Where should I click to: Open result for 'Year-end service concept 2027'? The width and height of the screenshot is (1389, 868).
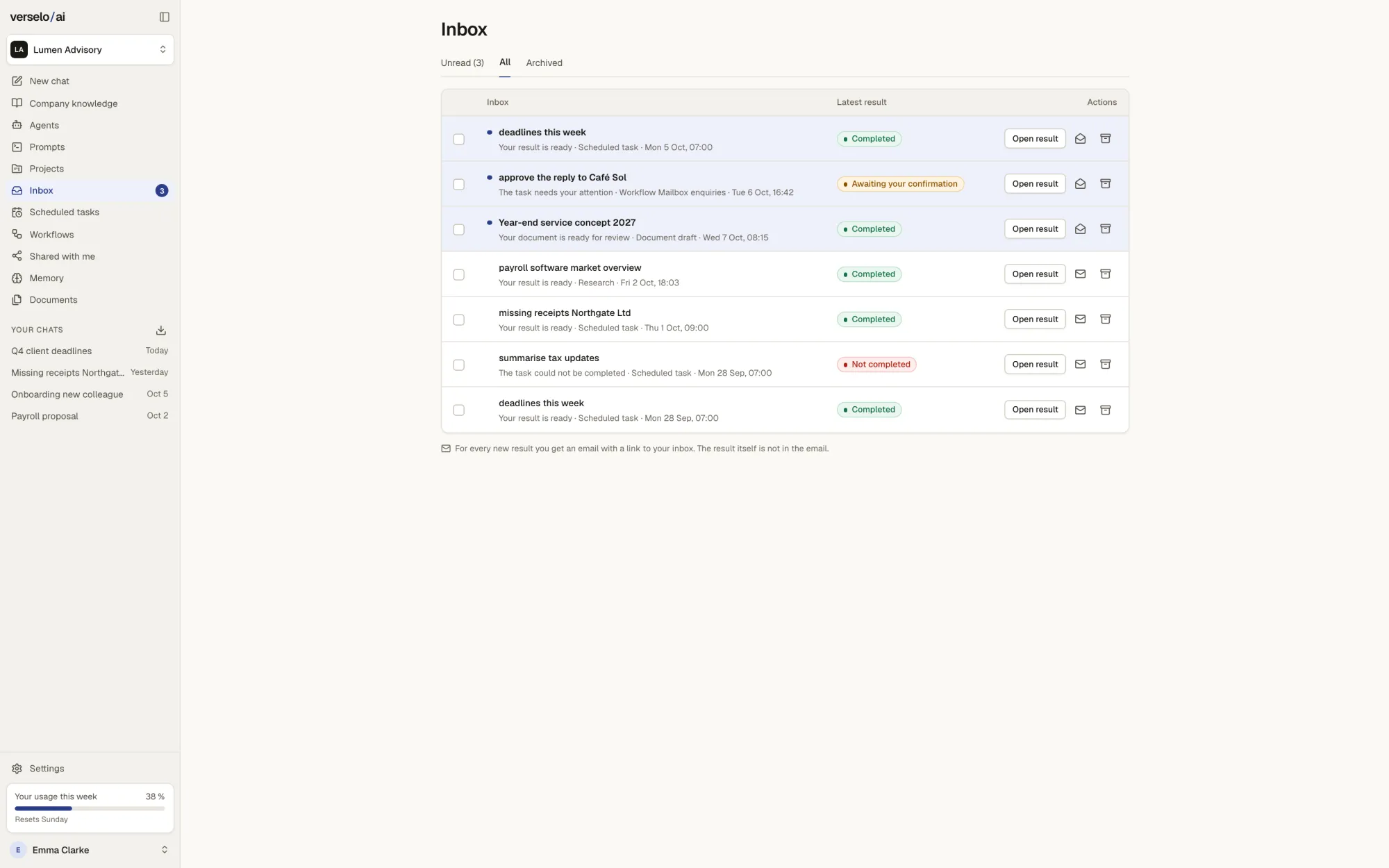1035,229
